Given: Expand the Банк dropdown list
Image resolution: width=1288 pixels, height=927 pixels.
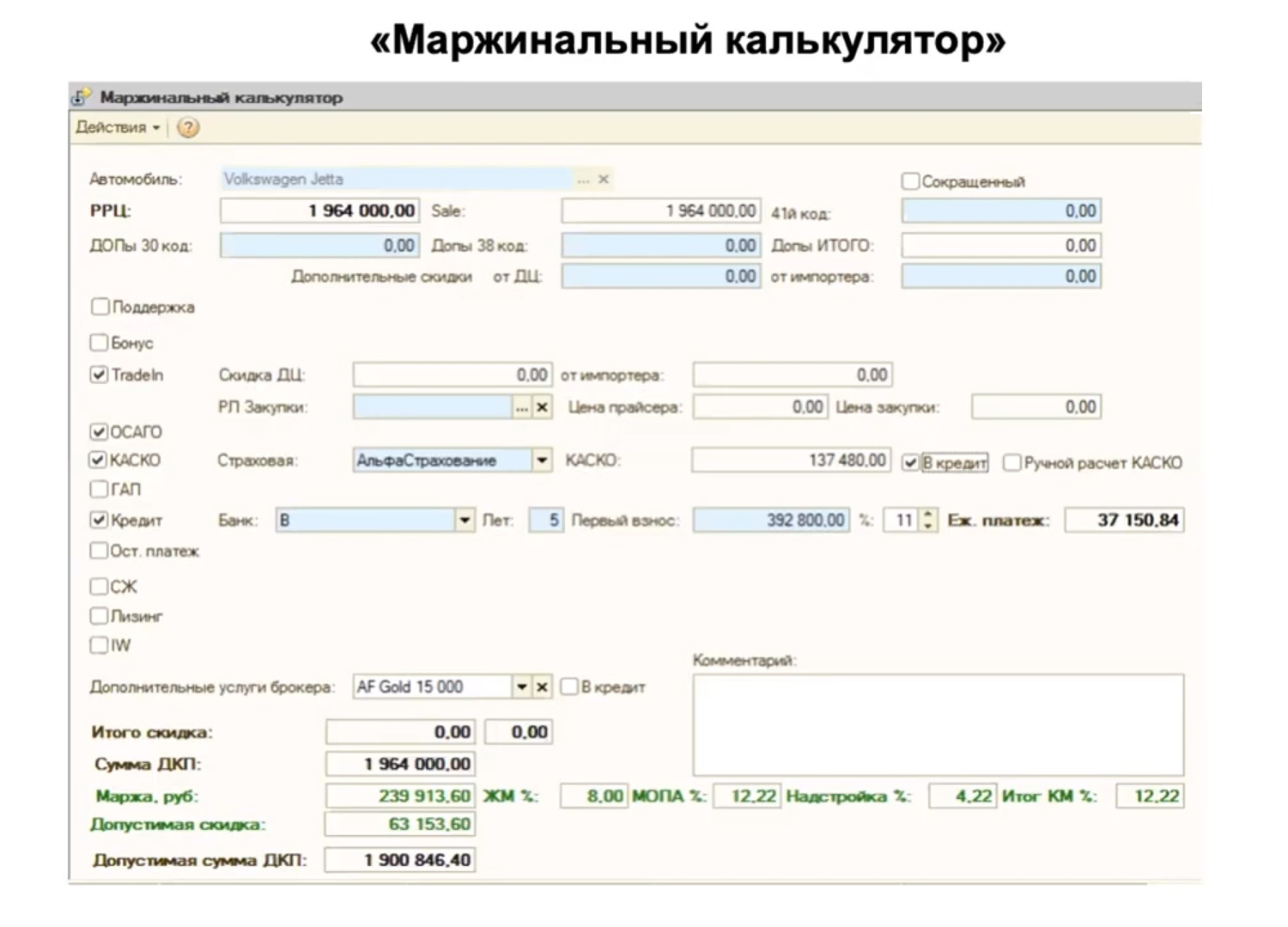Looking at the screenshot, I should pos(465,520).
